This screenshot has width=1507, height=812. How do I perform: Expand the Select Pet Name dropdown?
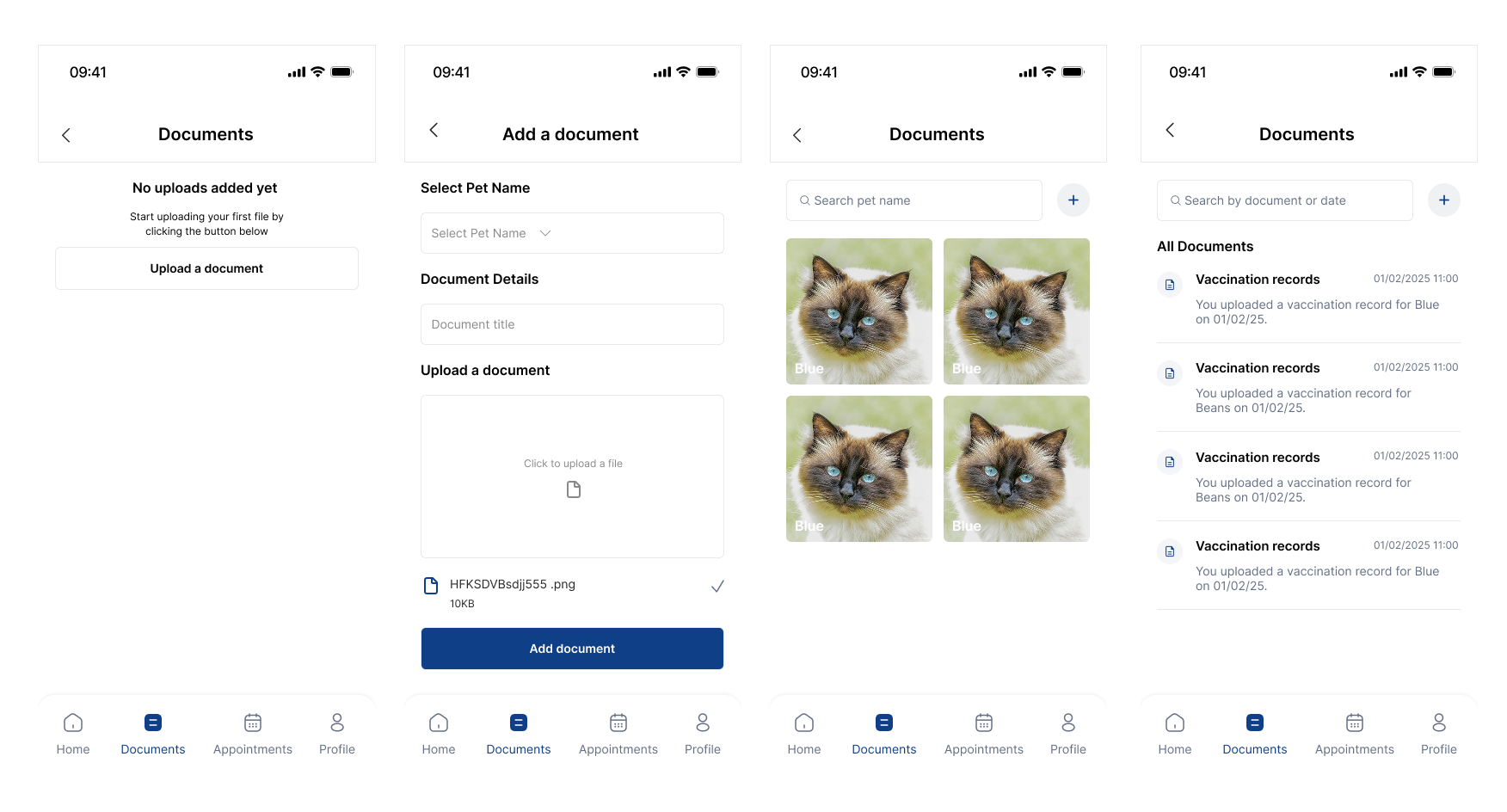point(572,233)
